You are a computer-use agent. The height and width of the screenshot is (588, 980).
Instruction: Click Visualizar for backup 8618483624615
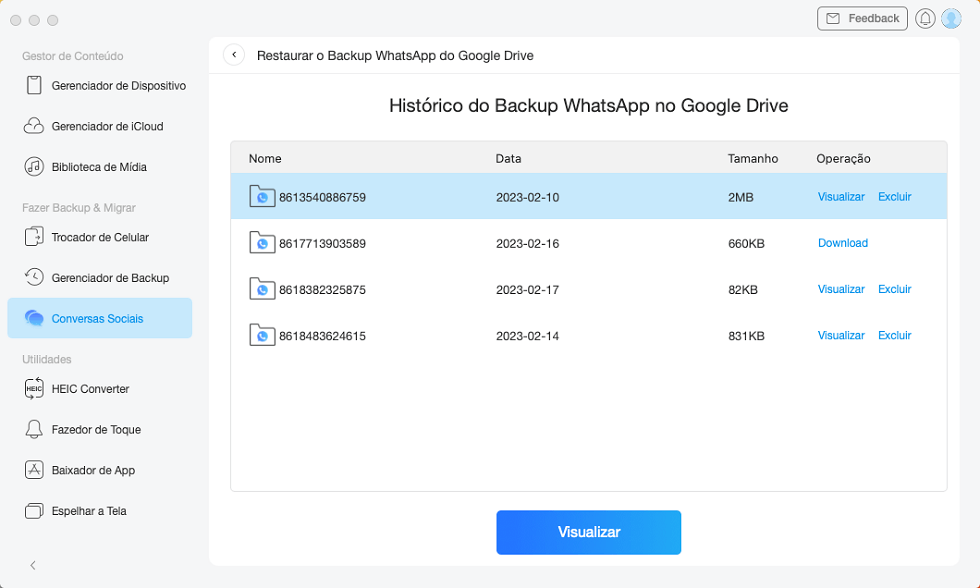841,336
